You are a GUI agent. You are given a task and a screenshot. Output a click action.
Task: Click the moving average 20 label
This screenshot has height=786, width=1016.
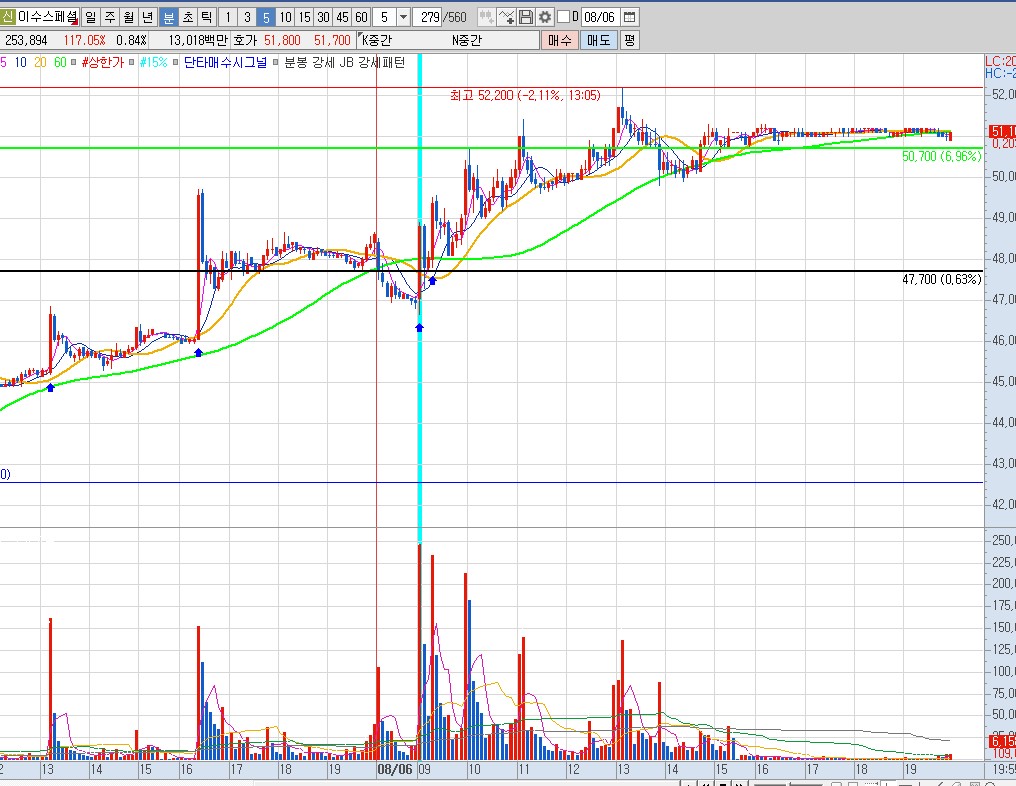pos(40,62)
